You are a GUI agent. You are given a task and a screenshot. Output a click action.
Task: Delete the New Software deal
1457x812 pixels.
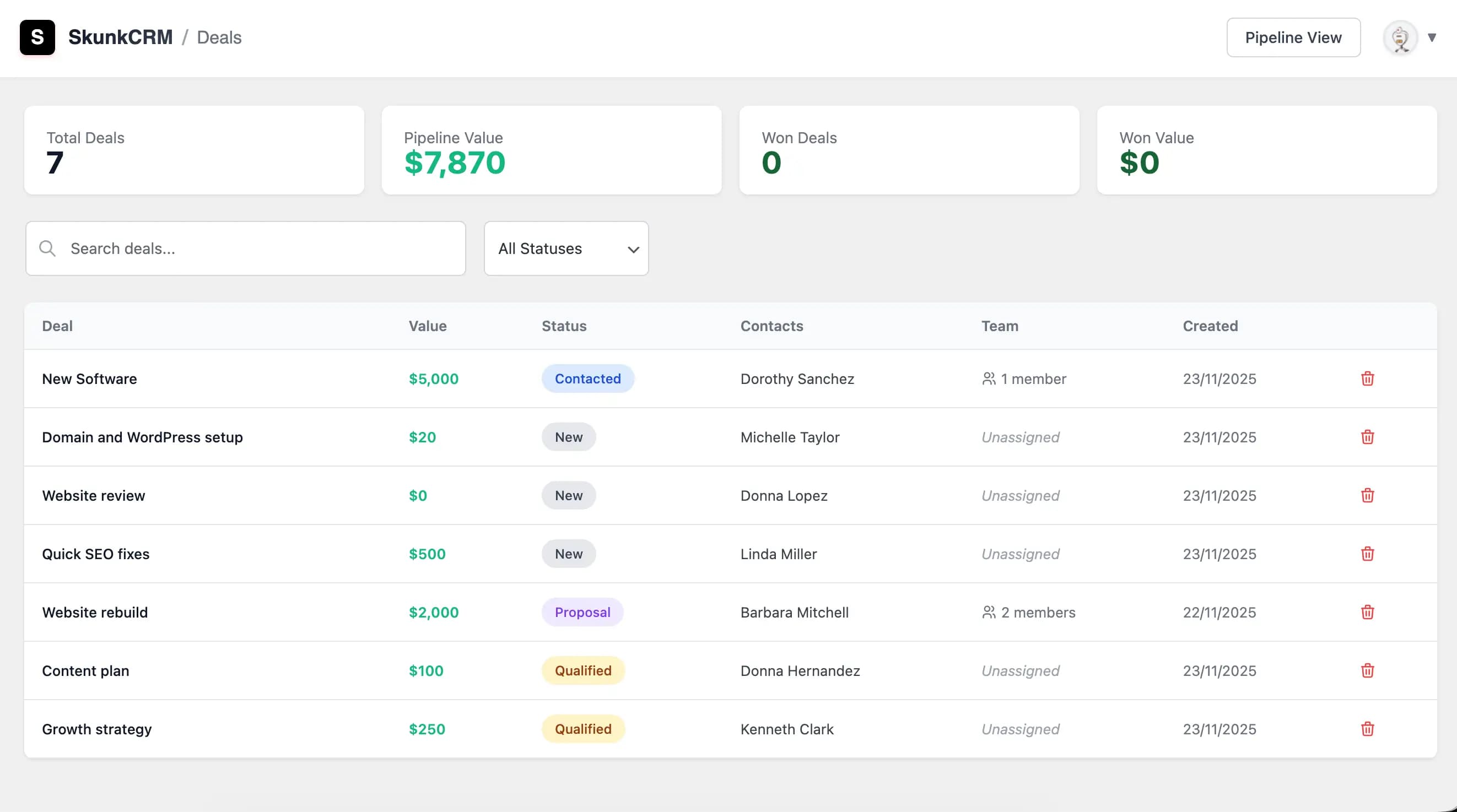1367,378
